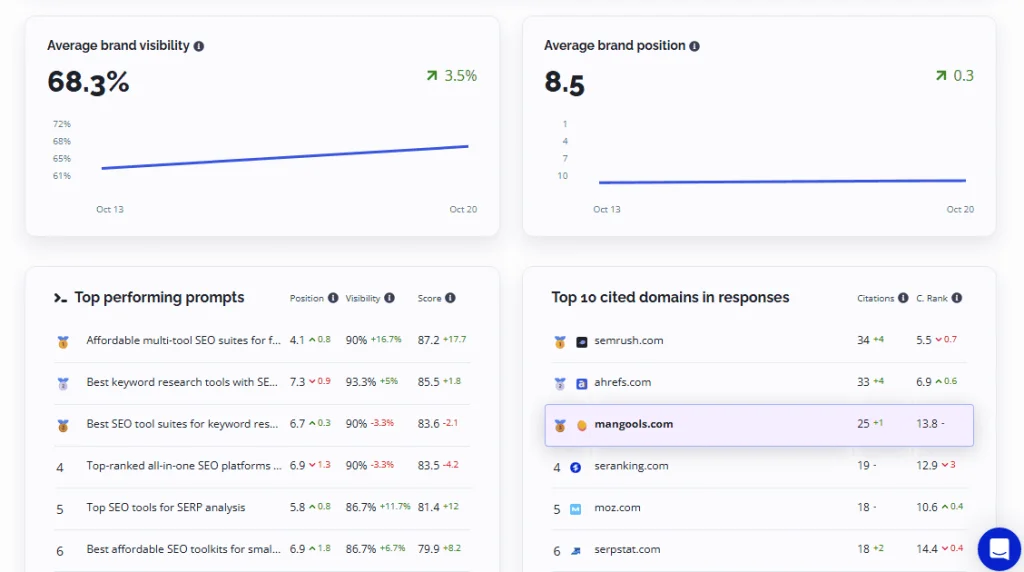The width and height of the screenshot is (1024, 572).
Task: Open prompt 'Best keyword research tools with SE...'
Action: pyautogui.click(x=182, y=382)
